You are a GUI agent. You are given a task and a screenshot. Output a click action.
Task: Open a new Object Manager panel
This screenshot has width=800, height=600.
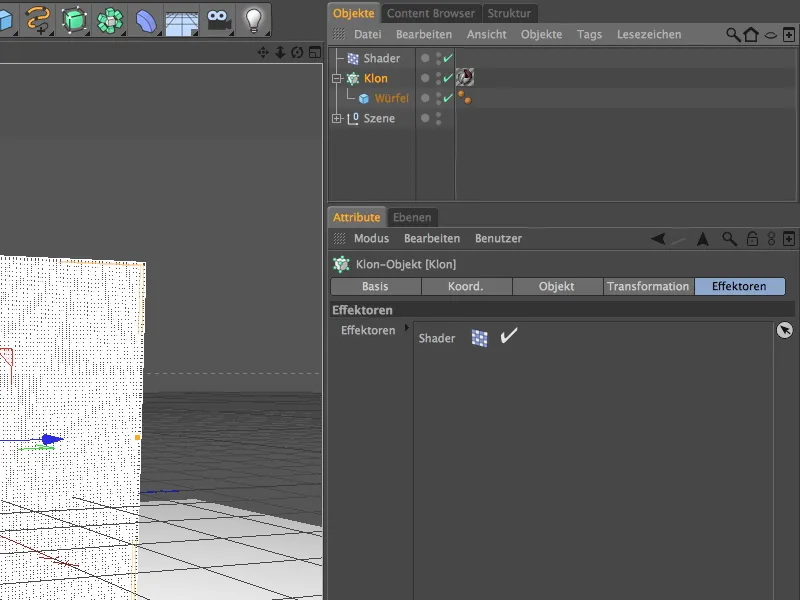click(x=788, y=35)
